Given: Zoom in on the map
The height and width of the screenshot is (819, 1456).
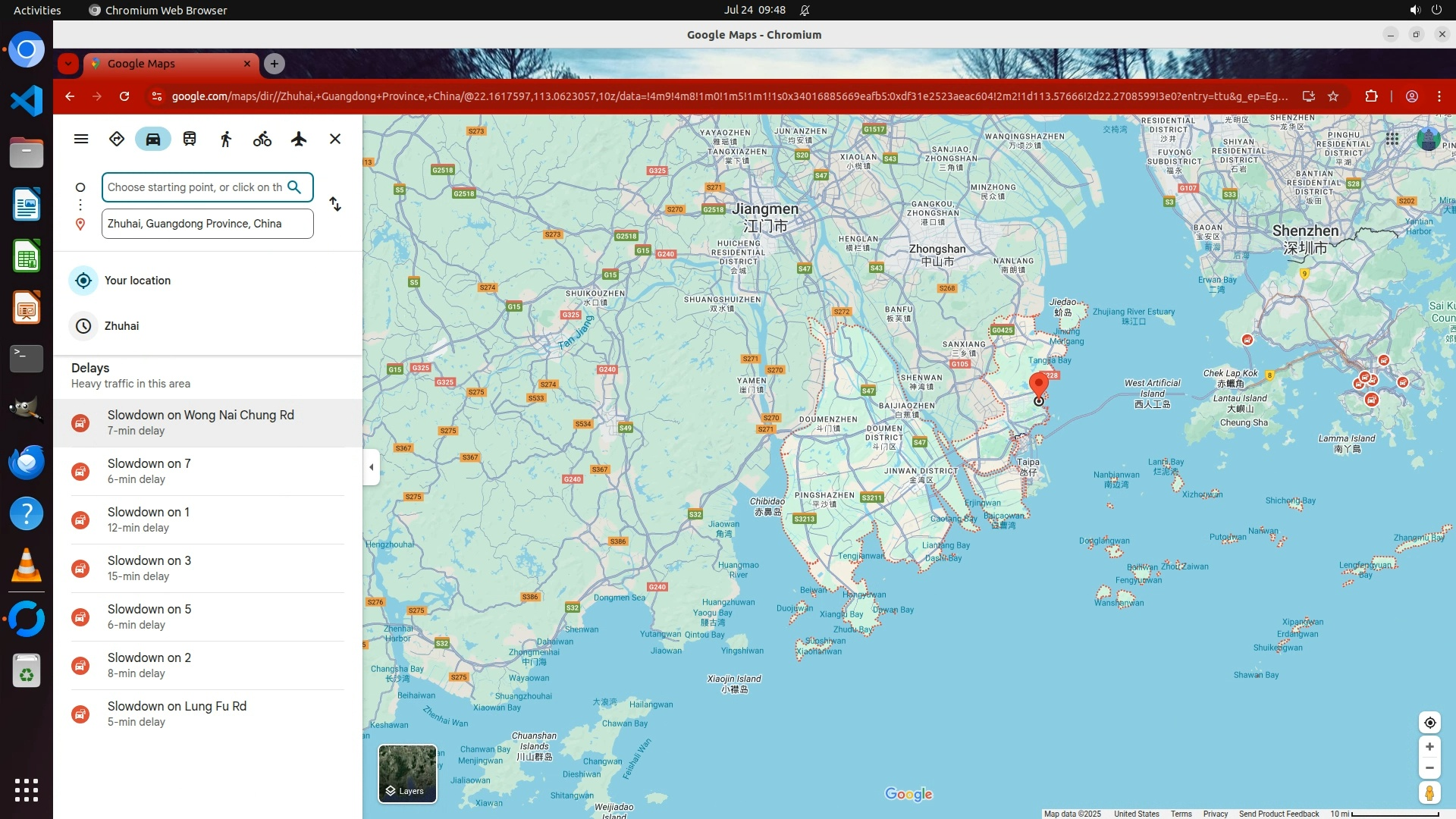Looking at the screenshot, I should pyautogui.click(x=1429, y=747).
